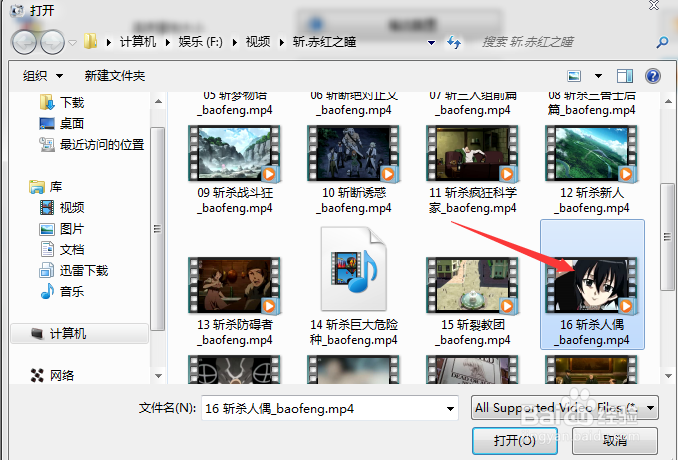Open the All Supported Video Files dropdown
This screenshot has height=460, width=678.
click(565, 408)
